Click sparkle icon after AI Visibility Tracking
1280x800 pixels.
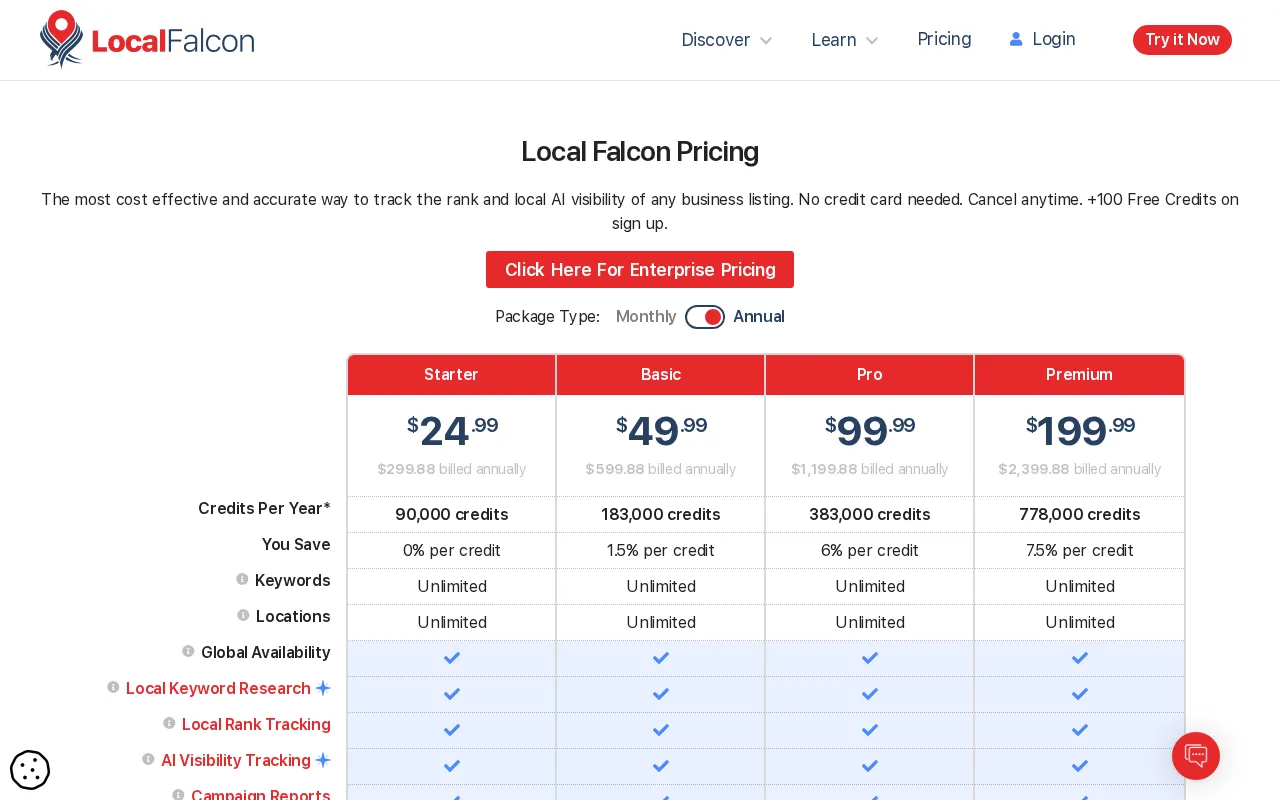pos(323,760)
